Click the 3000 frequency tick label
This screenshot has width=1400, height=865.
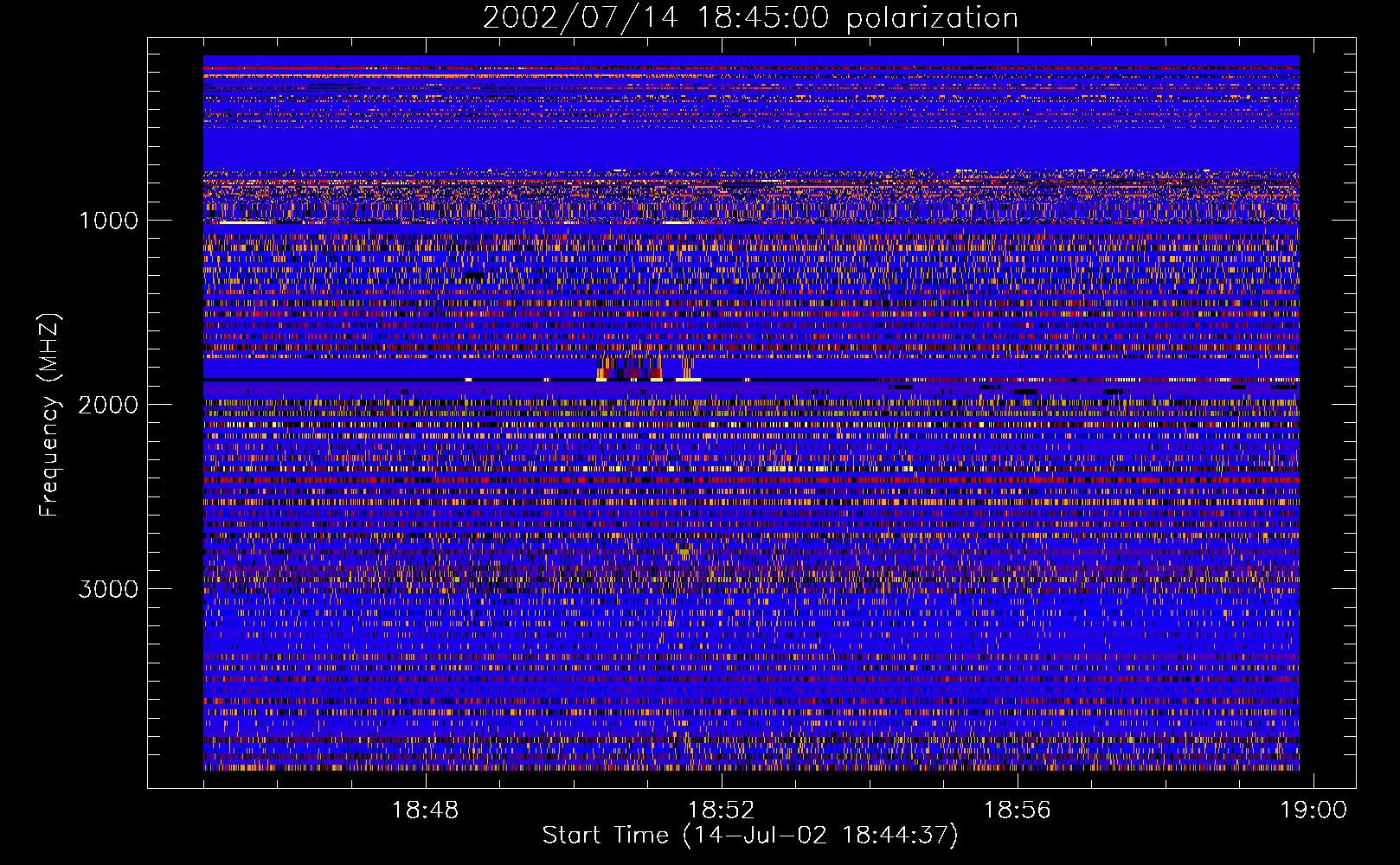[108, 589]
